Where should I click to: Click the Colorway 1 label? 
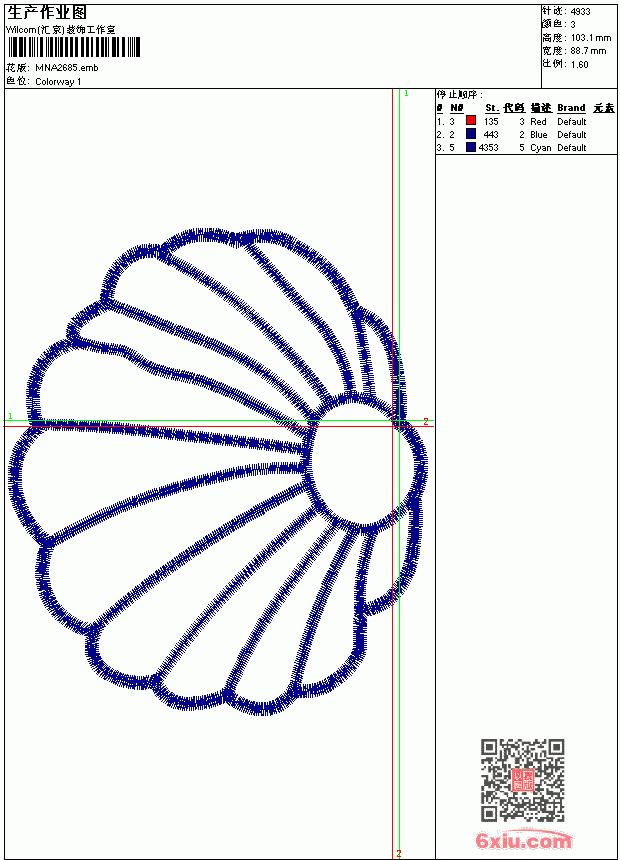58,81
